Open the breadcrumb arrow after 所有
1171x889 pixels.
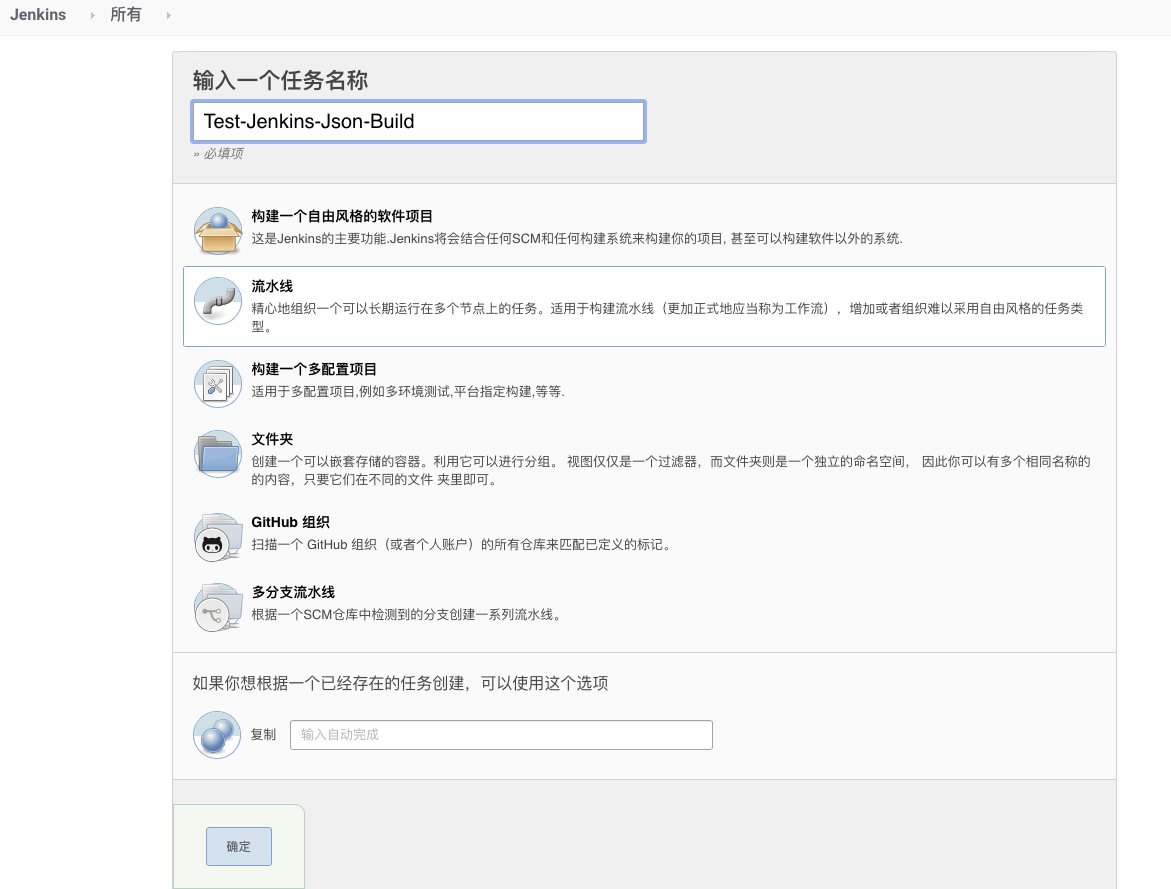click(x=169, y=15)
